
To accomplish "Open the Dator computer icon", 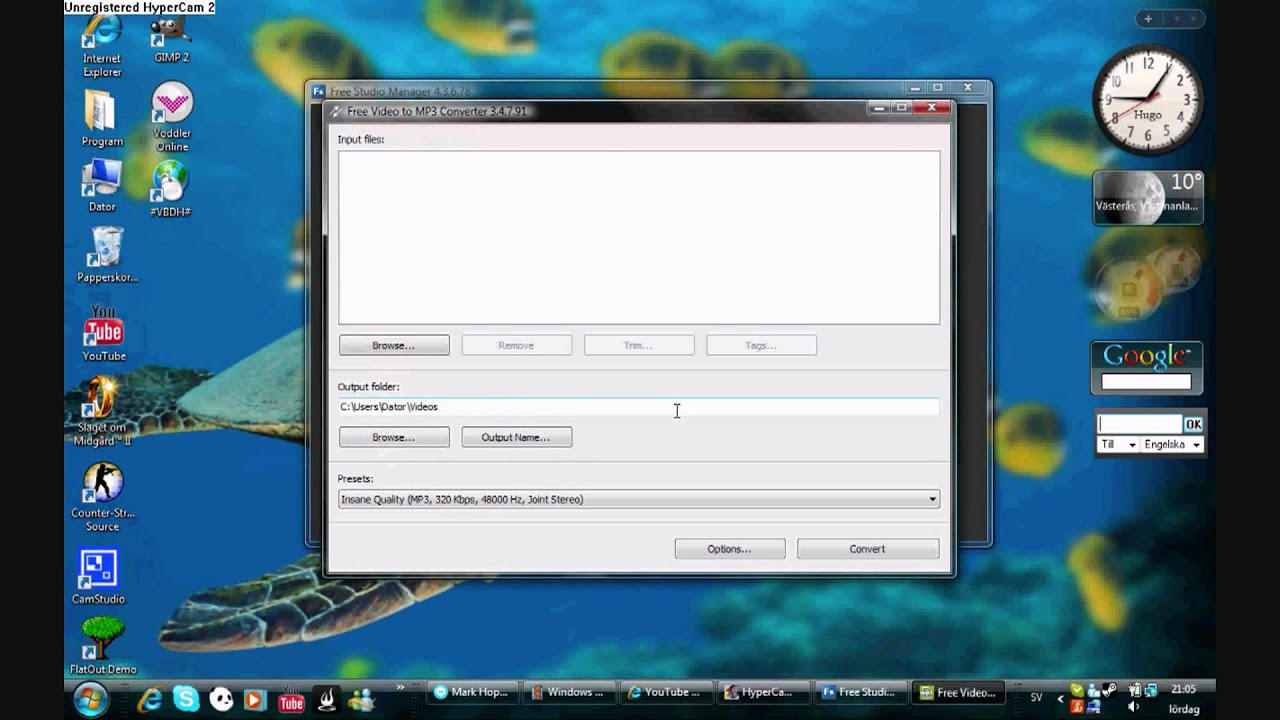I will click(x=102, y=186).
